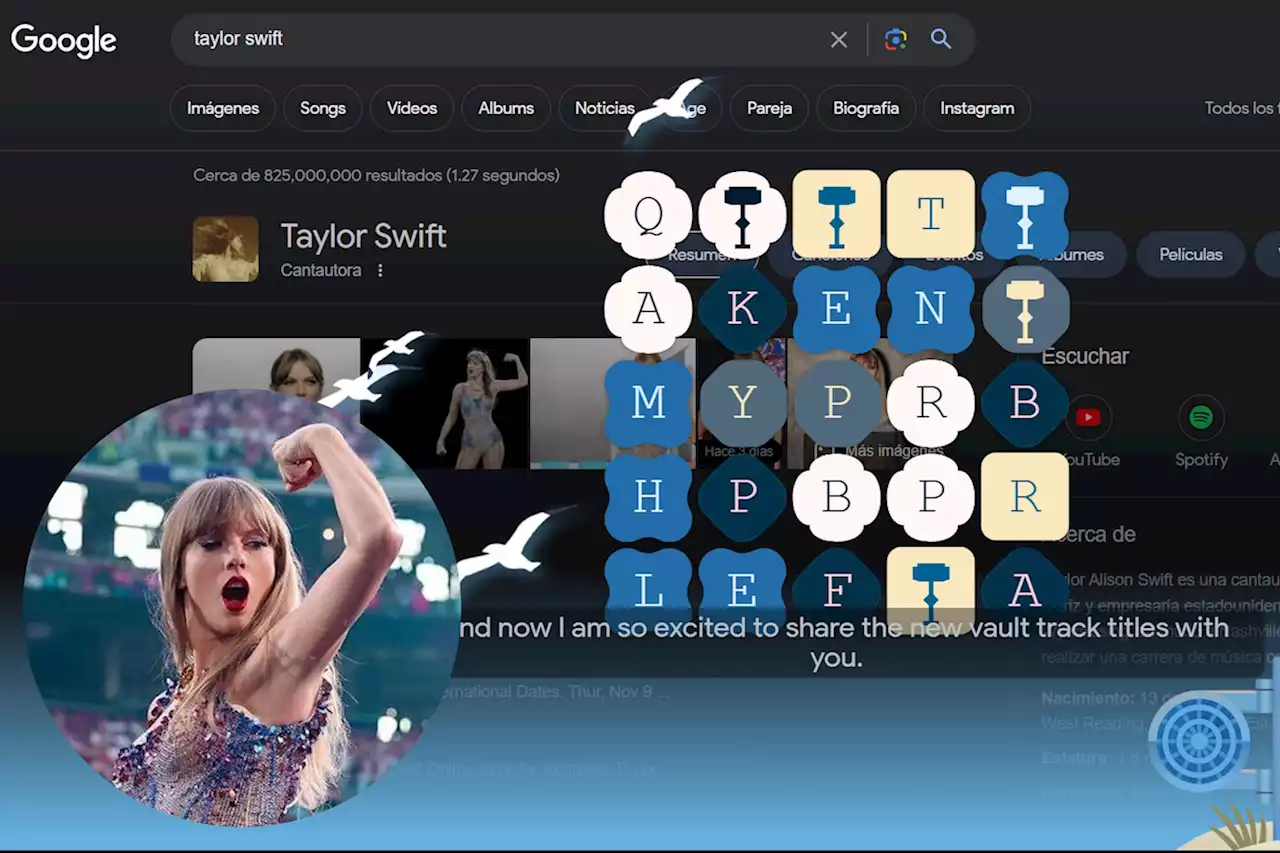This screenshot has height=853, width=1280.
Task: Open the Noticias filter chip
Action: (x=604, y=108)
